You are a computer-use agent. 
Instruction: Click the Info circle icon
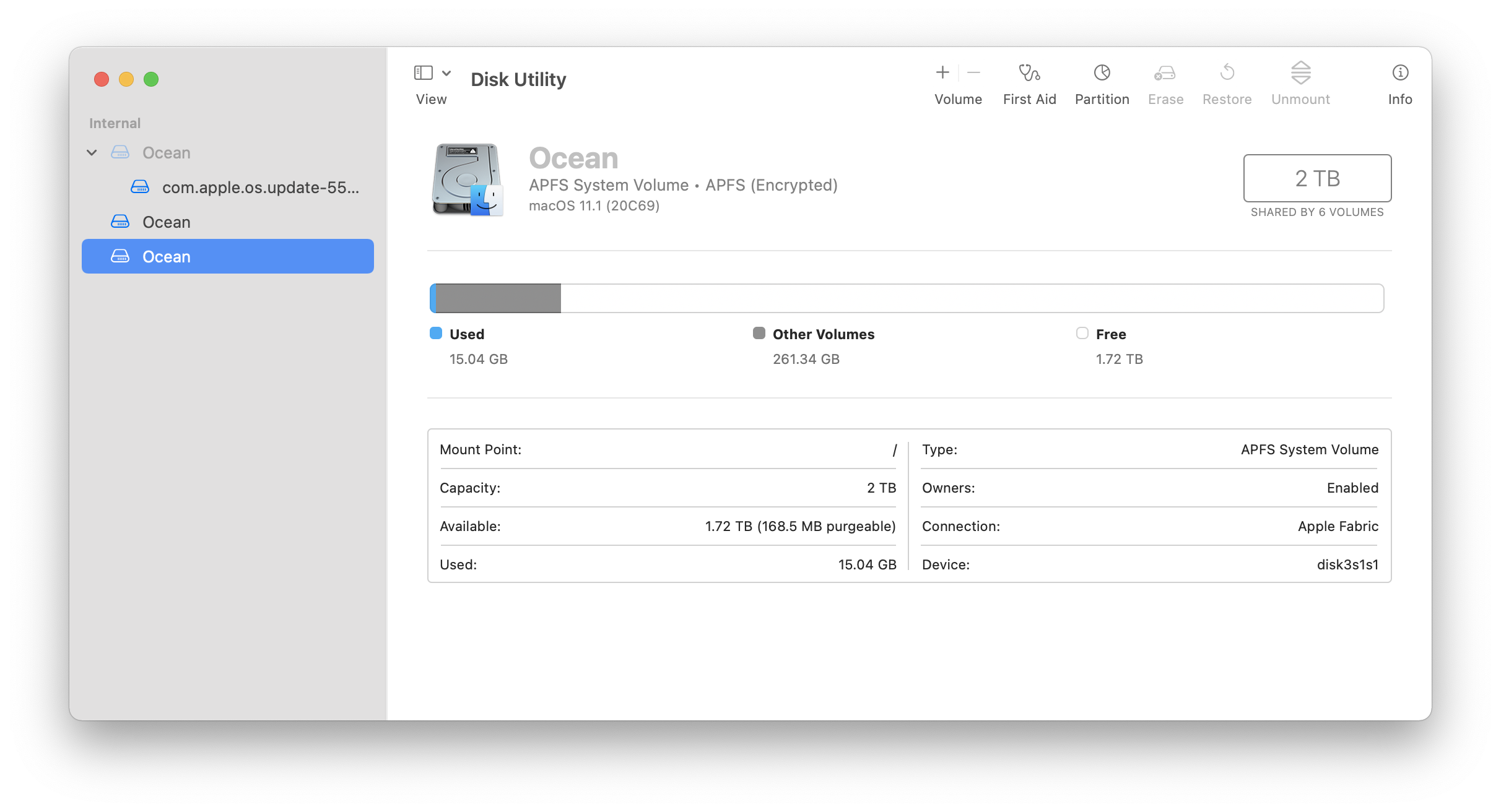click(1399, 73)
